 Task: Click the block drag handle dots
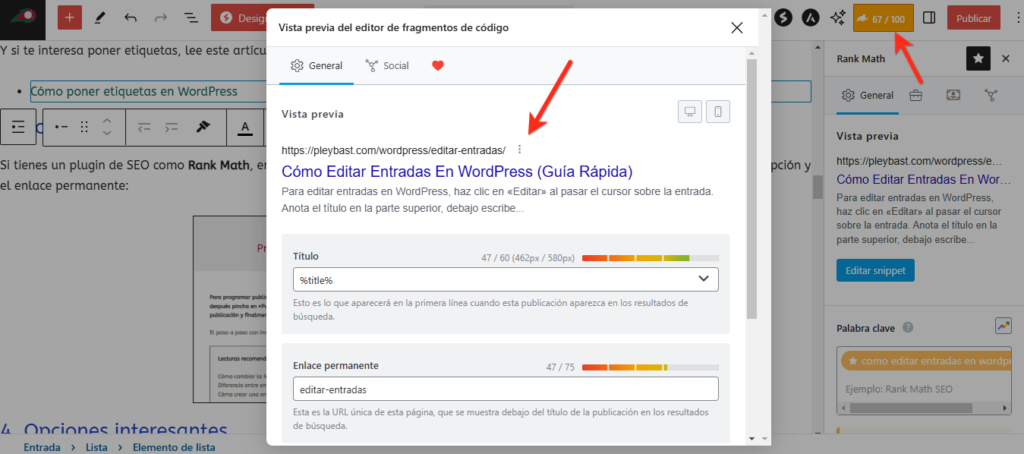[84, 127]
